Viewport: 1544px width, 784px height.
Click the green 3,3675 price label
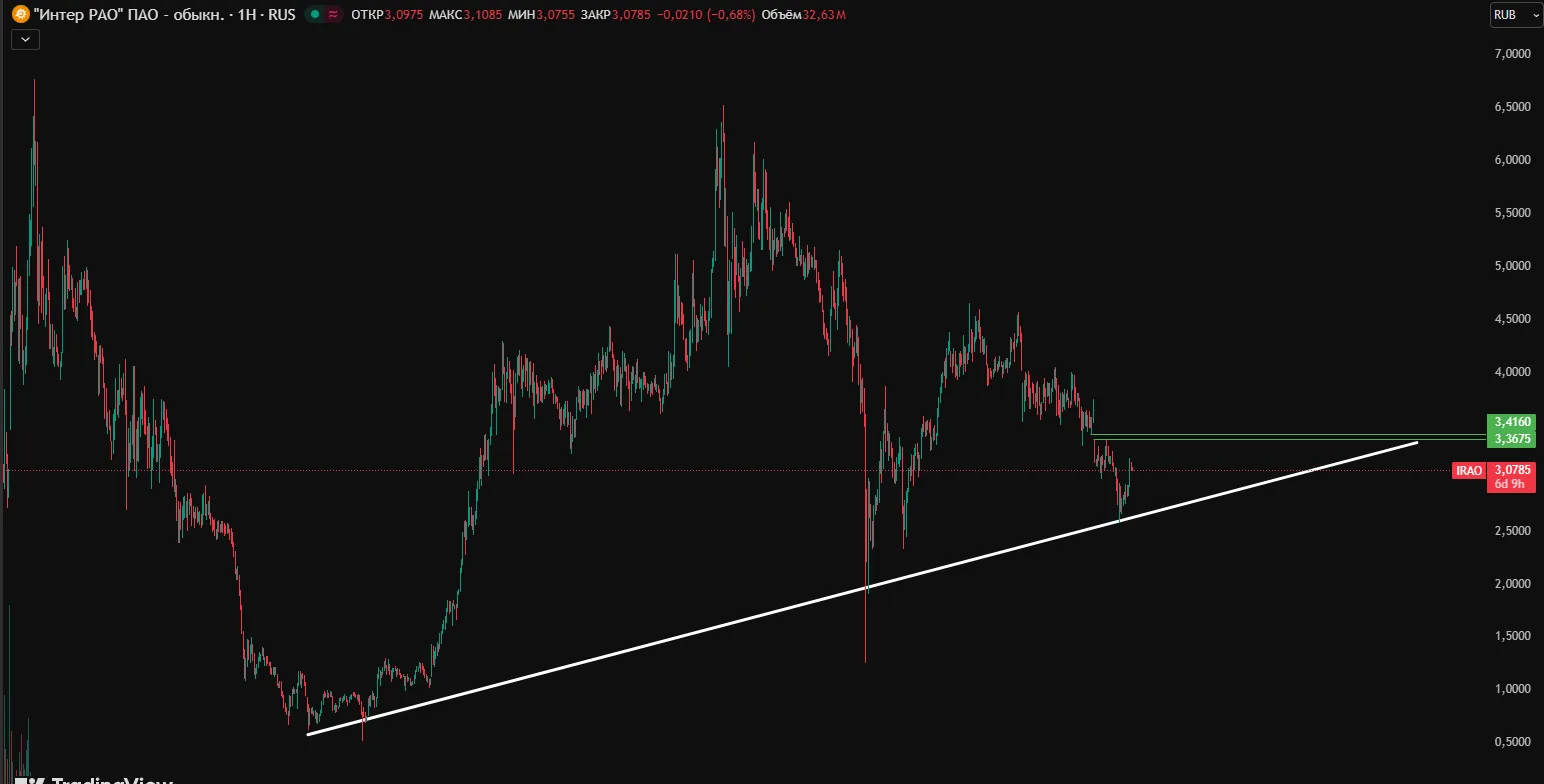click(x=1510, y=440)
